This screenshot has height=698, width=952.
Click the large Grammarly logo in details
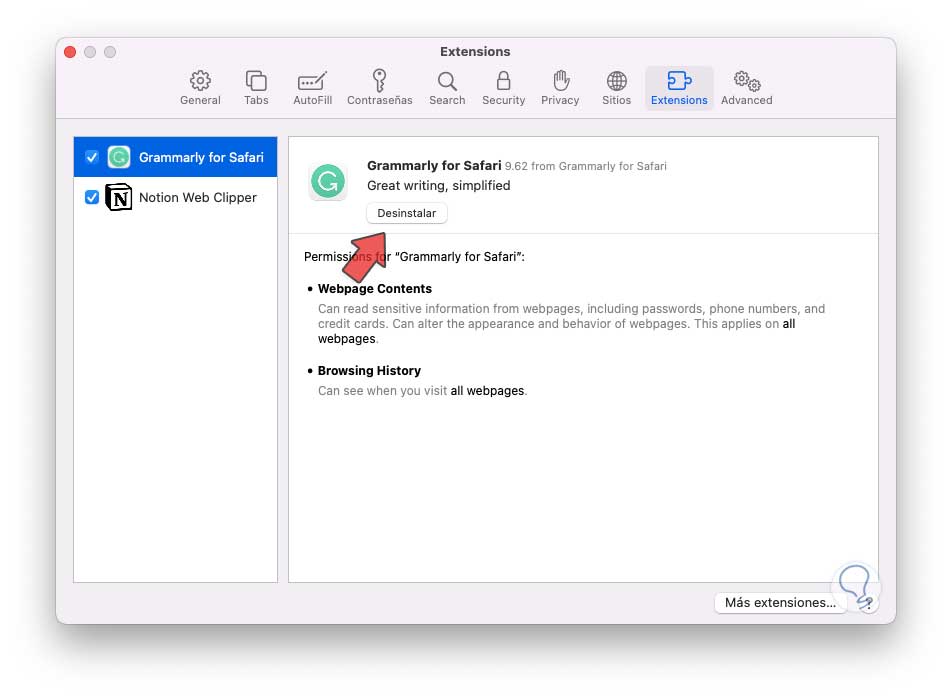pos(328,181)
